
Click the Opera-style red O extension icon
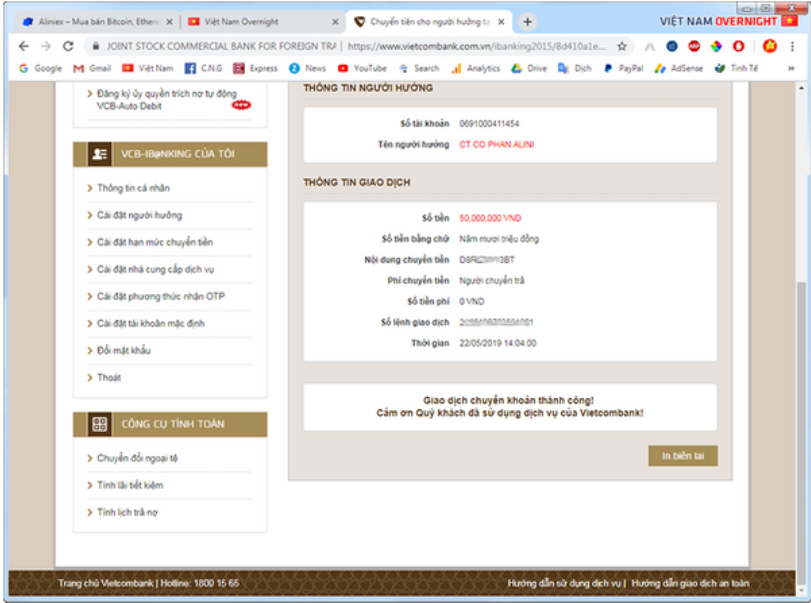point(738,47)
